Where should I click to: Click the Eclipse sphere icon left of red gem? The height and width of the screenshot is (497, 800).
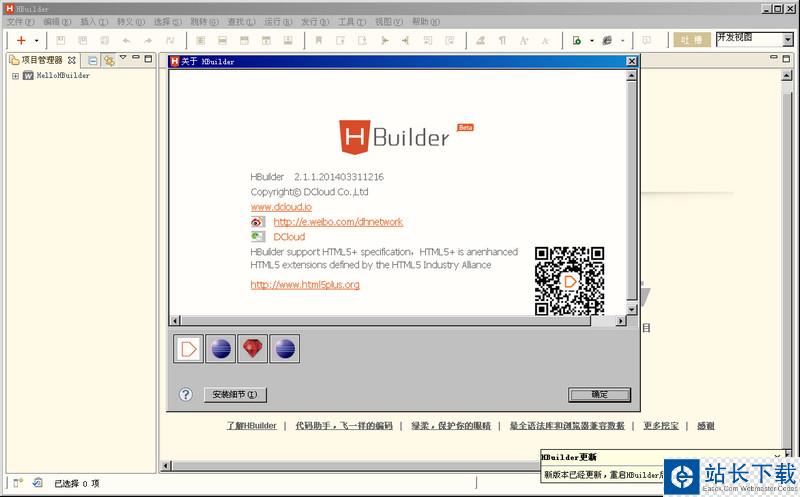point(220,349)
